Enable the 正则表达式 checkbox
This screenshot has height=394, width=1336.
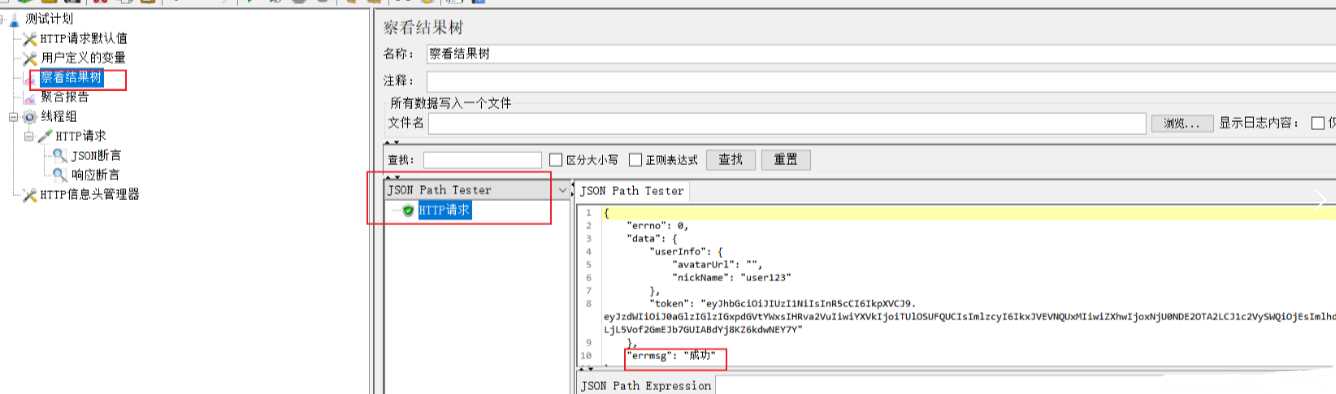coord(635,160)
